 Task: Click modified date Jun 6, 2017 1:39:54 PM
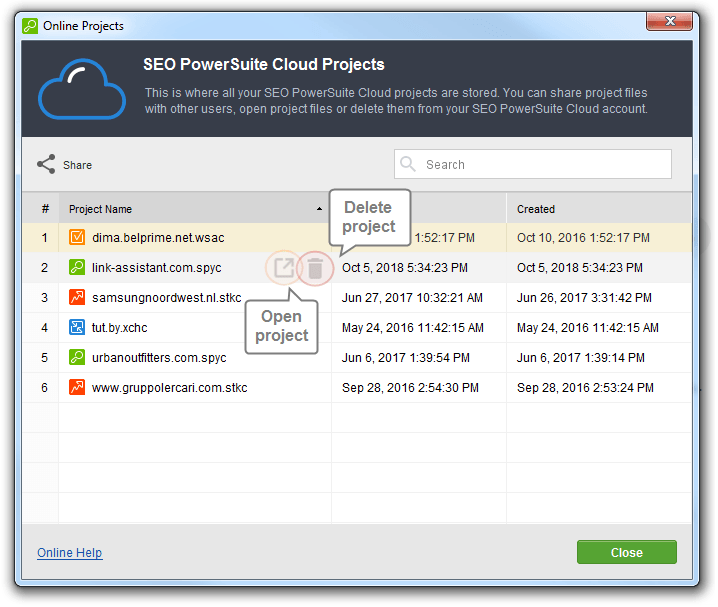point(406,358)
